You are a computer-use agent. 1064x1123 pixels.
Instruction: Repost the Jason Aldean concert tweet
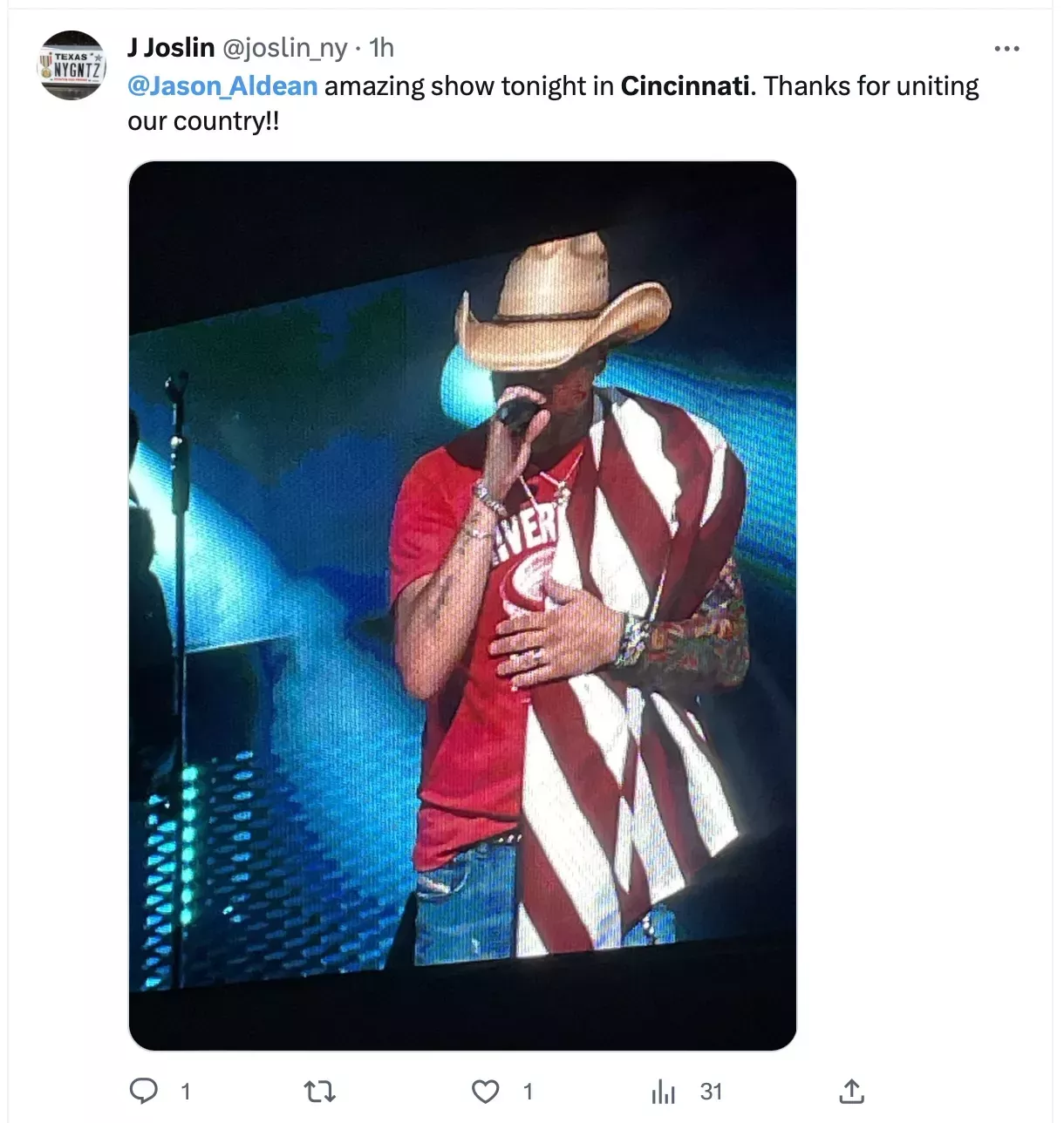coord(319,1091)
